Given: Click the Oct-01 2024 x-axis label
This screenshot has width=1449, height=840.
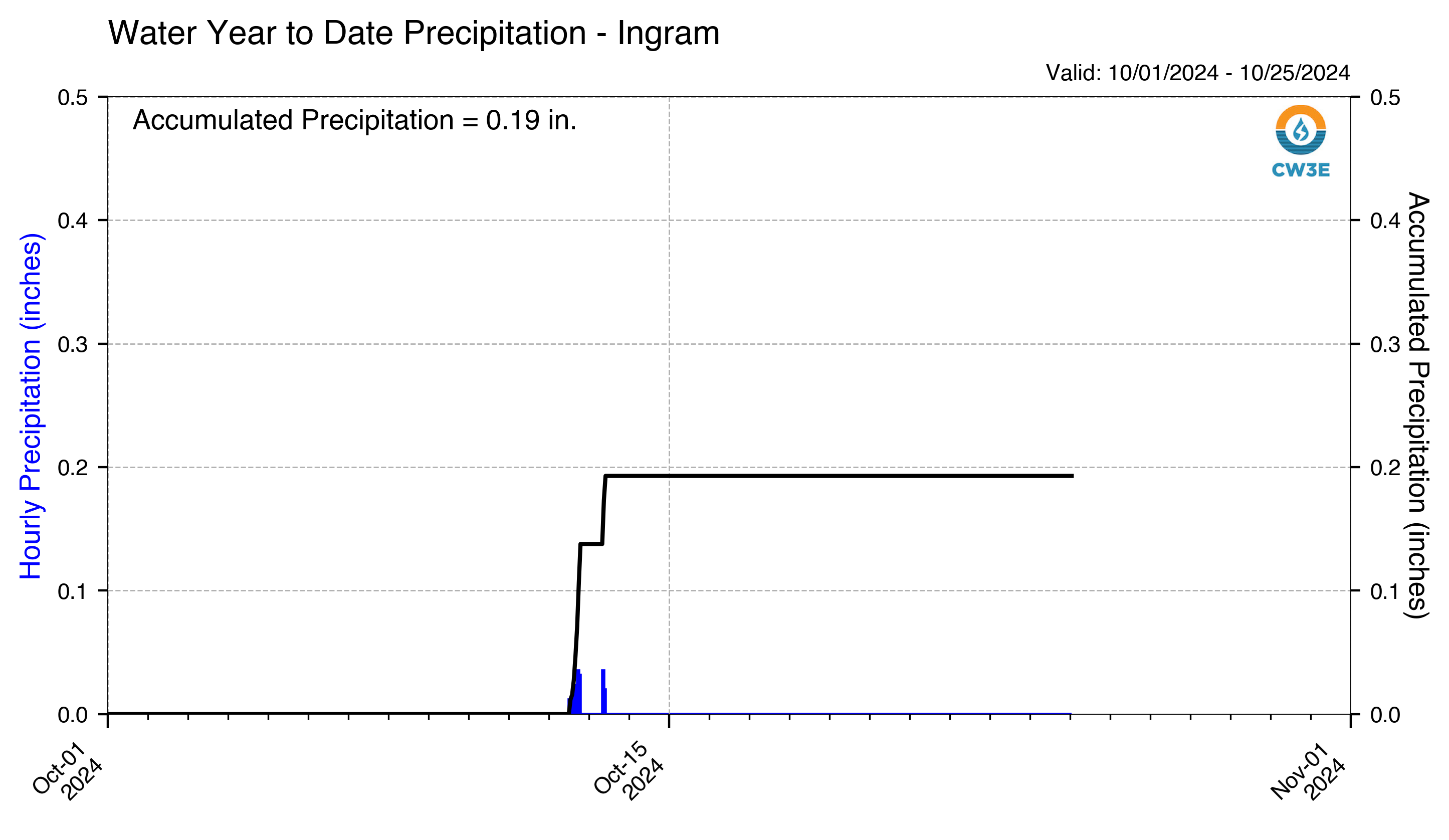Looking at the screenshot, I should click(x=68, y=771).
